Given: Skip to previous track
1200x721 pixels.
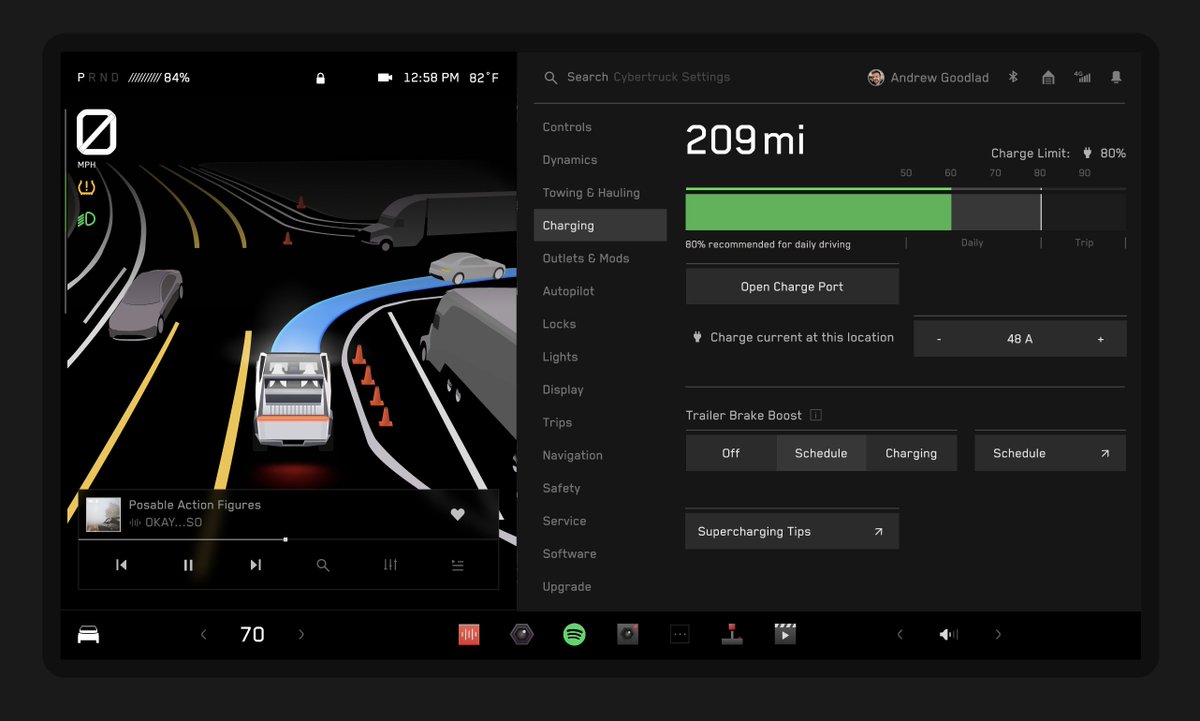Looking at the screenshot, I should pyautogui.click(x=121, y=565).
